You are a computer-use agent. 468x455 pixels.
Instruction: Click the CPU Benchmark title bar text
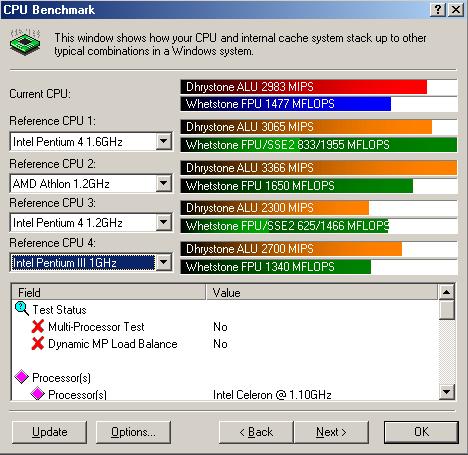pos(49,9)
